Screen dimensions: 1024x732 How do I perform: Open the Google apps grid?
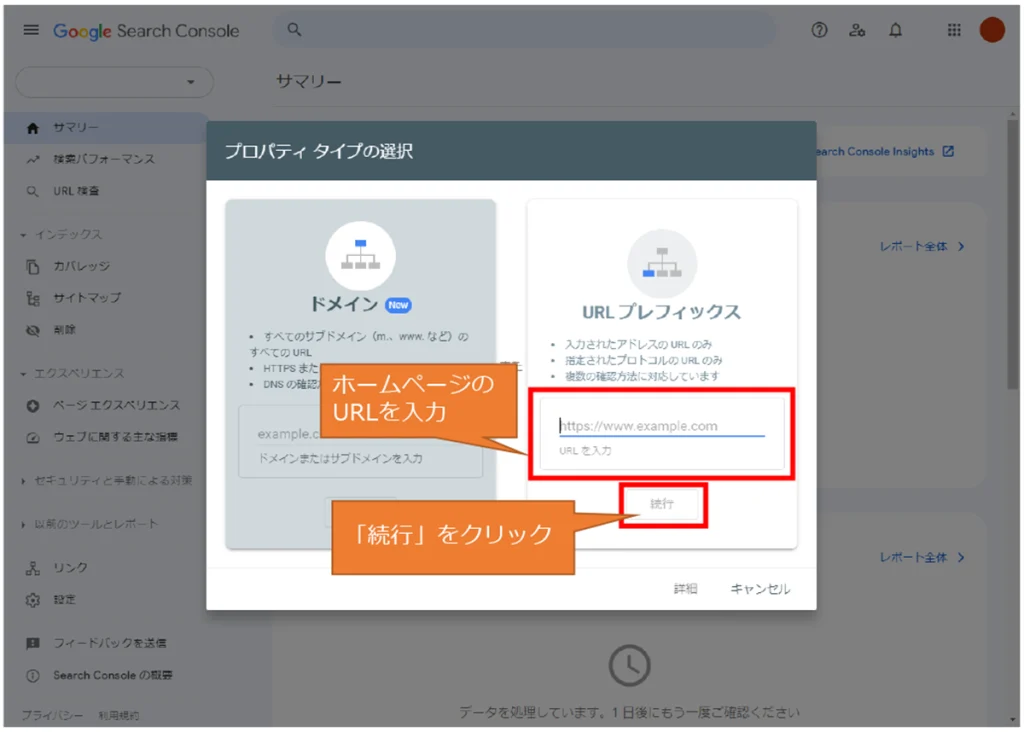(x=954, y=30)
